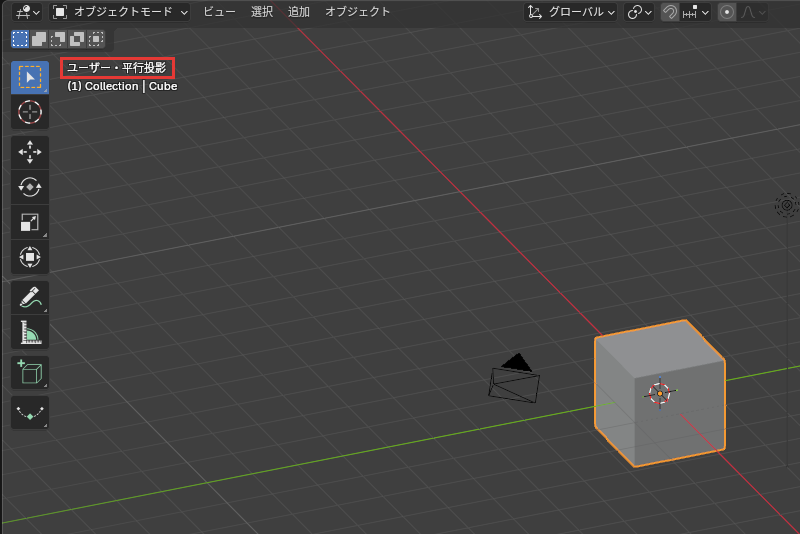Select the Scale tool
800x534 pixels.
(30, 222)
